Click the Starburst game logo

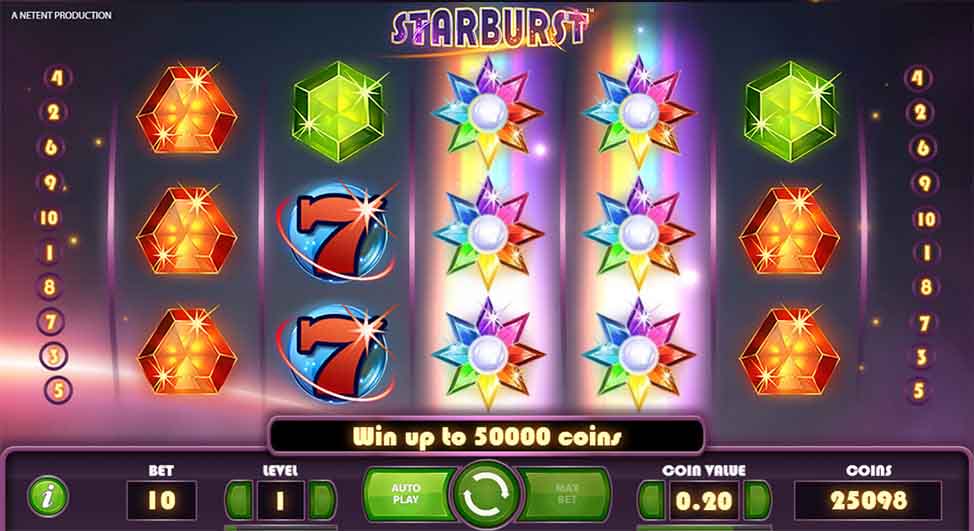tap(491, 27)
